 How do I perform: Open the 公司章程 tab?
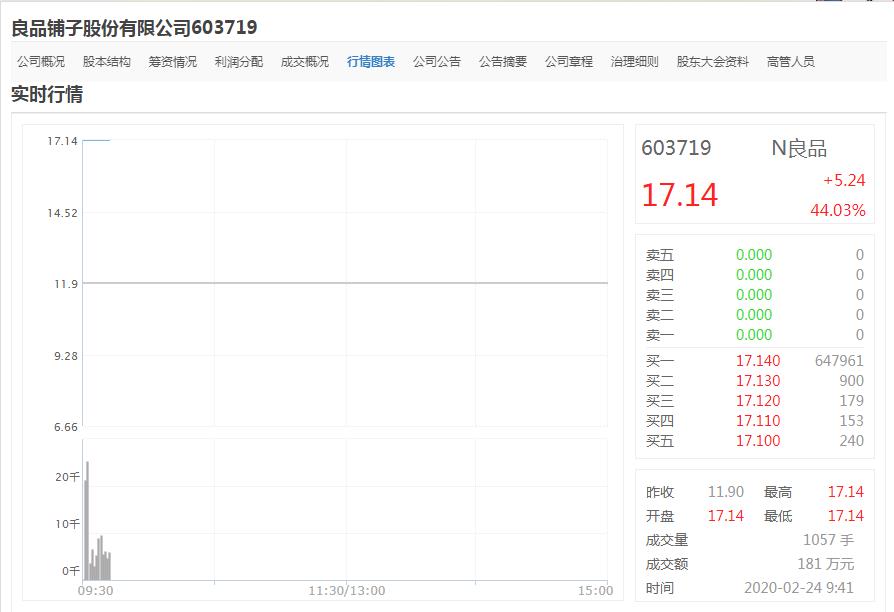pos(568,62)
